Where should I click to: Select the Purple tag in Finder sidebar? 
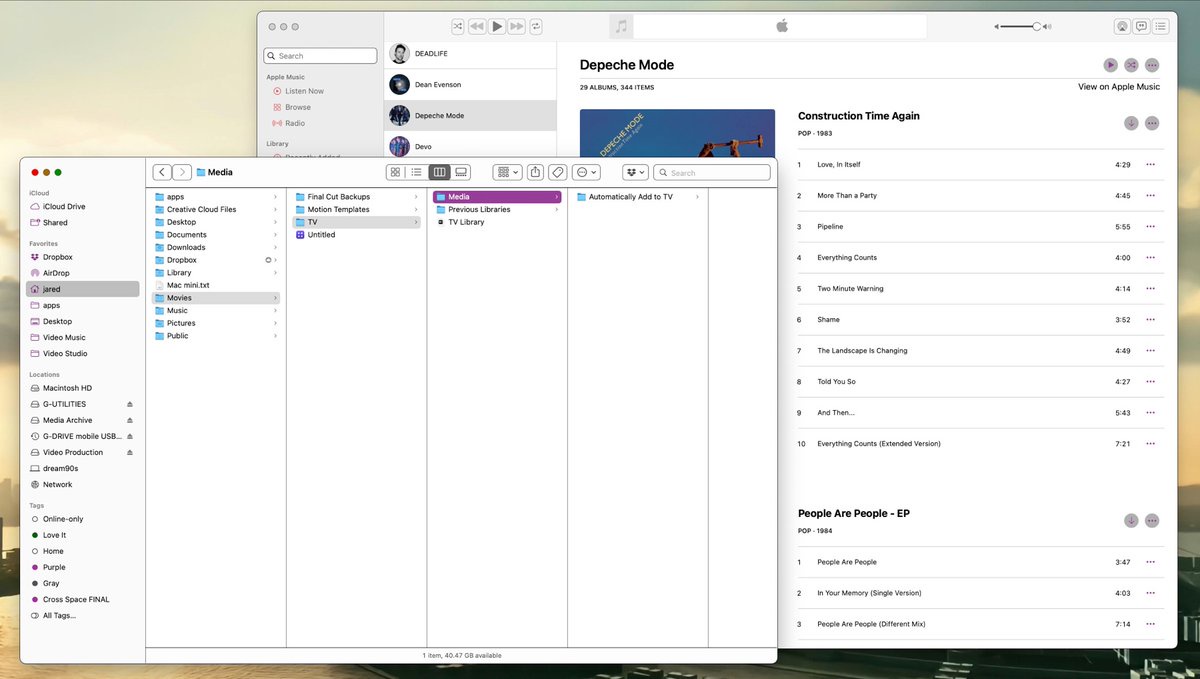coord(82,567)
